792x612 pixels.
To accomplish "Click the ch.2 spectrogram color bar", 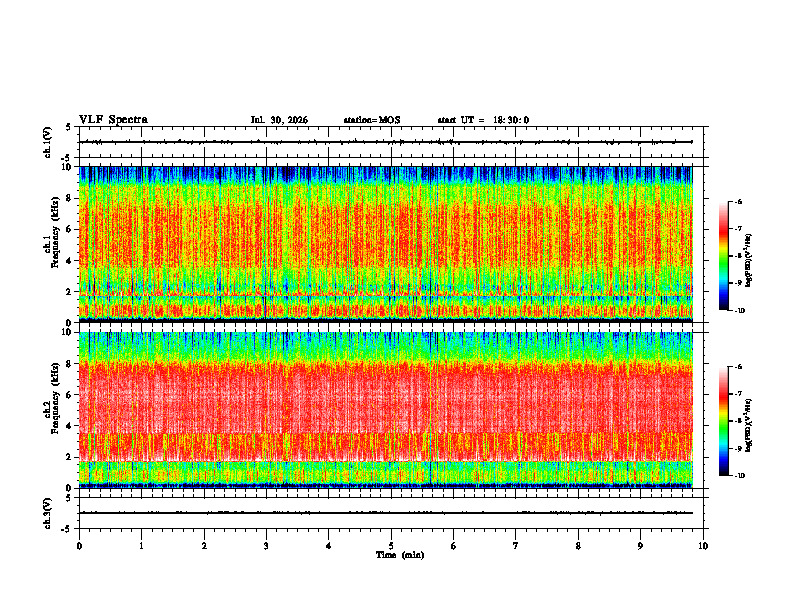I will [x=723, y=421].
